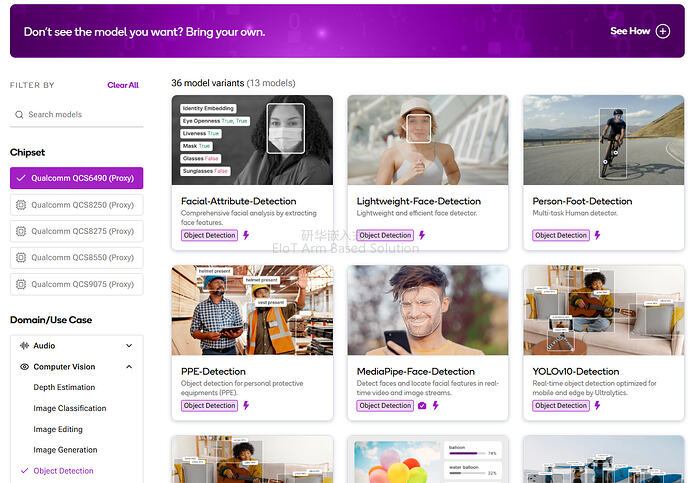The height and width of the screenshot is (483, 690).
Task: Click the magnifier icon in Search models
Action: click(19, 115)
